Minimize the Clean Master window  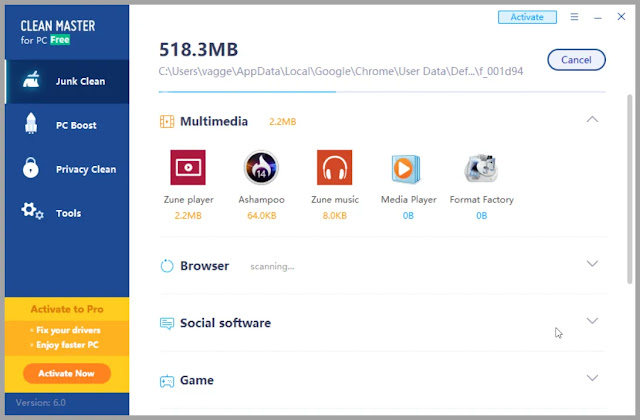coord(598,17)
